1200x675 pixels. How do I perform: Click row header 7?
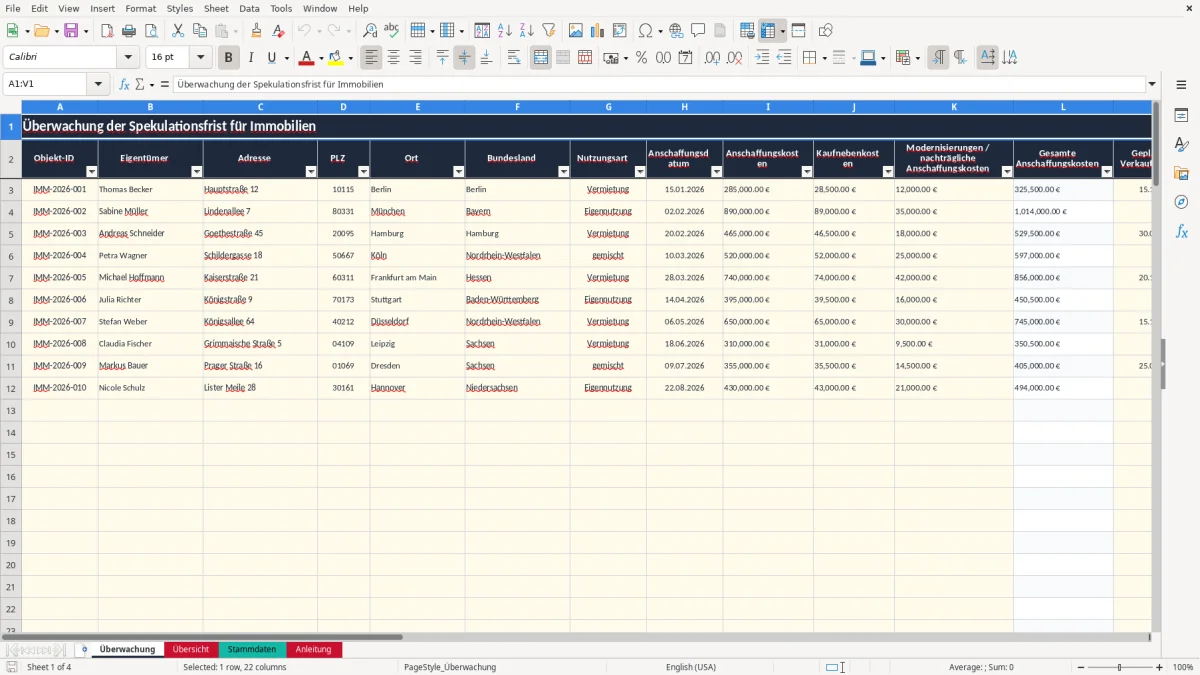tap(11, 277)
